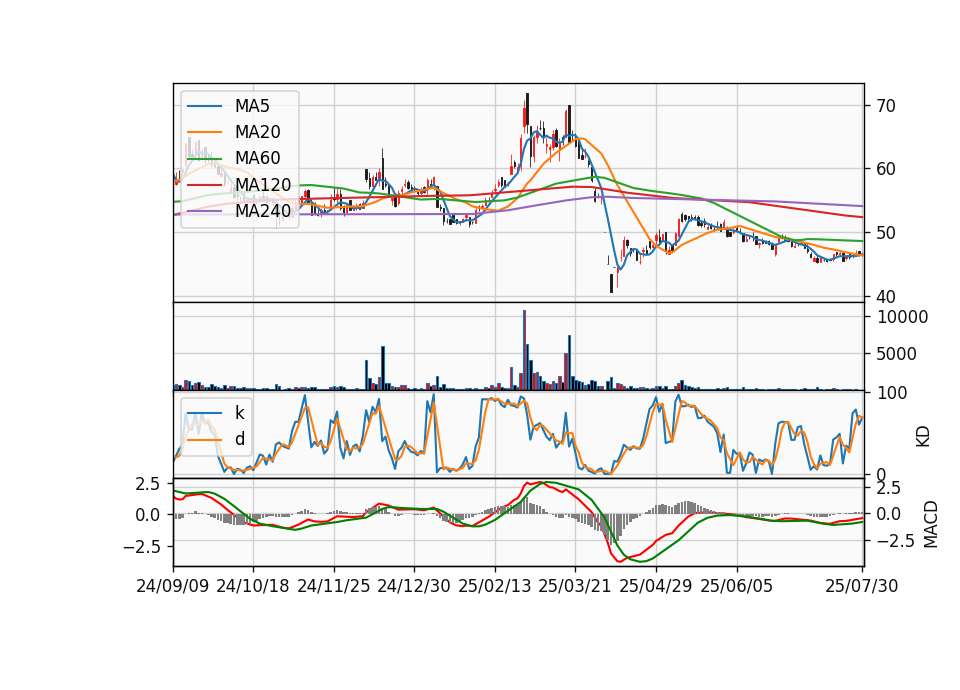
Task: Click the MA20 legend label
Action: point(258,132)
